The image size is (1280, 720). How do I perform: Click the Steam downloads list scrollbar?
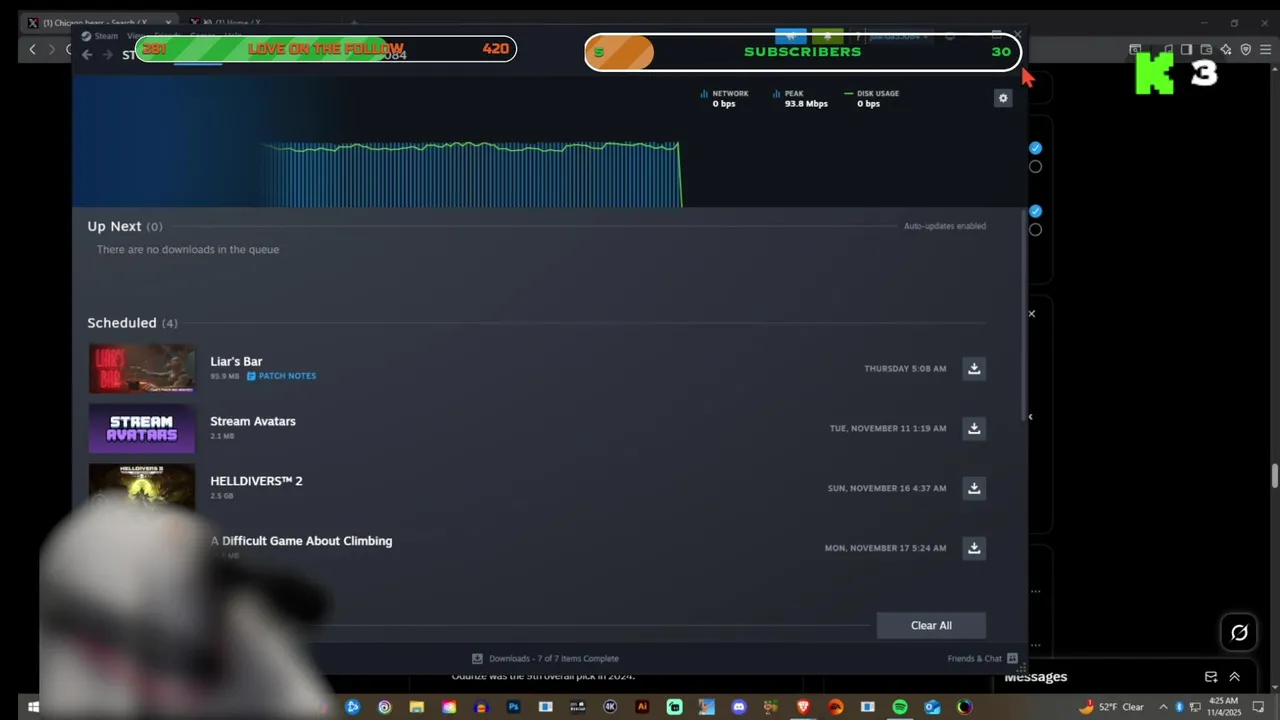pos(1022,315)
